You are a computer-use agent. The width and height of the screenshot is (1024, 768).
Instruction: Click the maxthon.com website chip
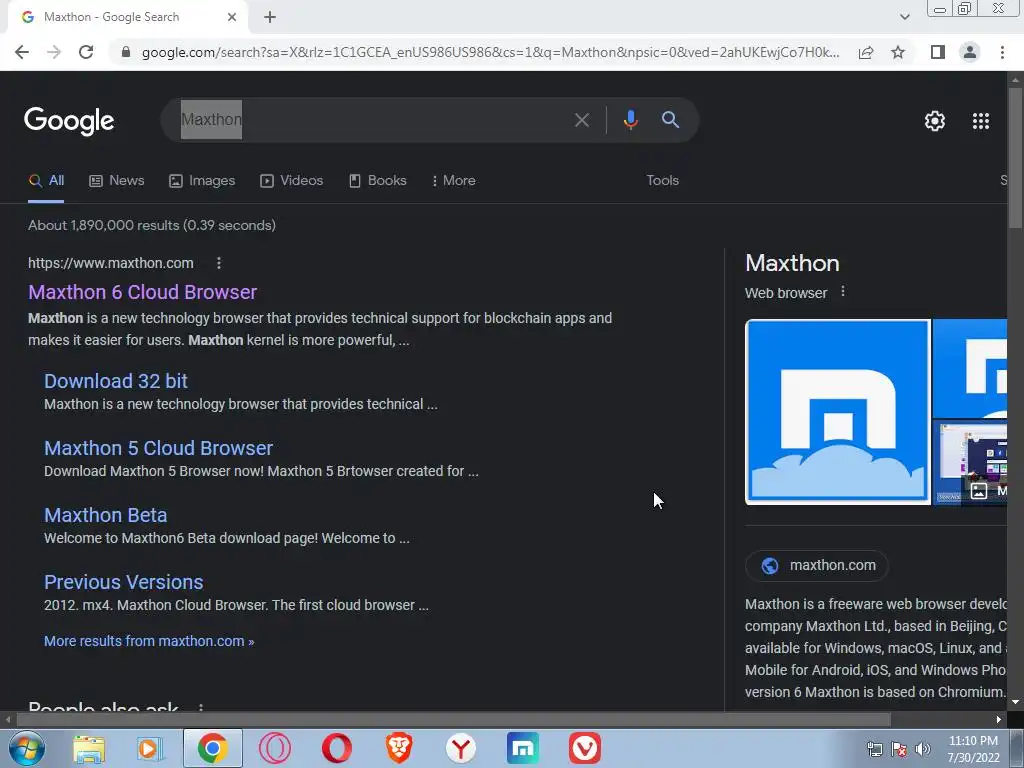point(817,566)
